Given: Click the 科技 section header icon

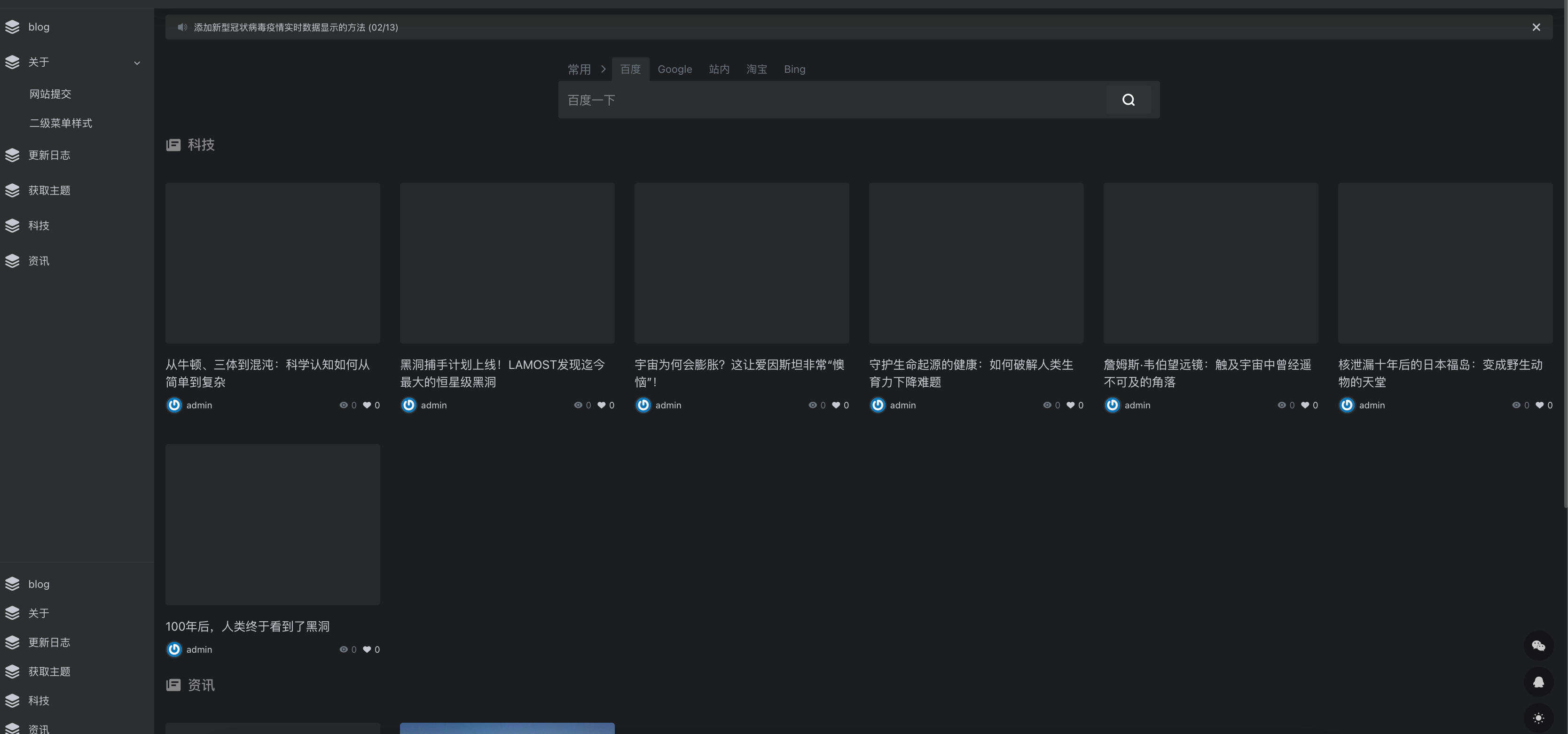Looking at the screenshot, I should click(x=173, y=145).
